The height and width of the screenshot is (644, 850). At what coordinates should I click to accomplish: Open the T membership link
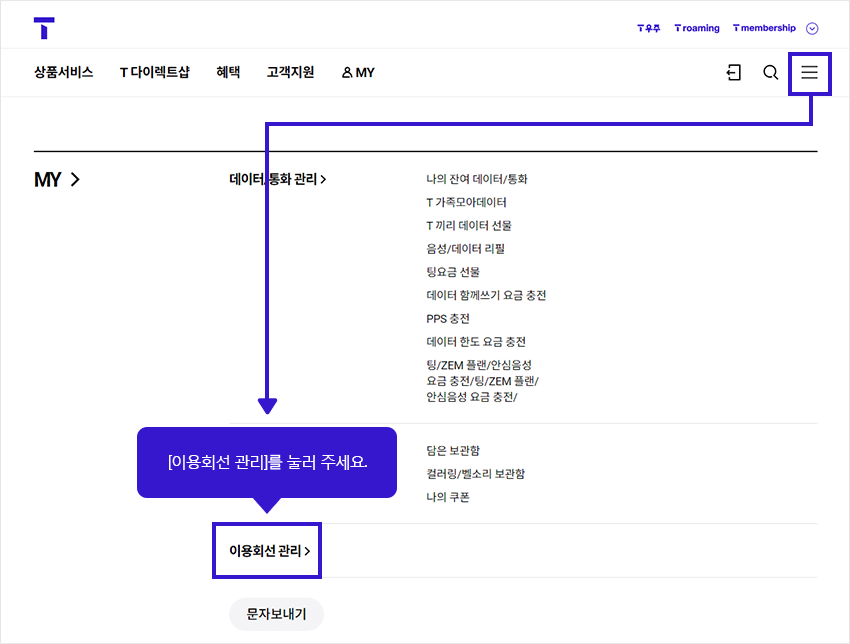(x=764, y=28)
